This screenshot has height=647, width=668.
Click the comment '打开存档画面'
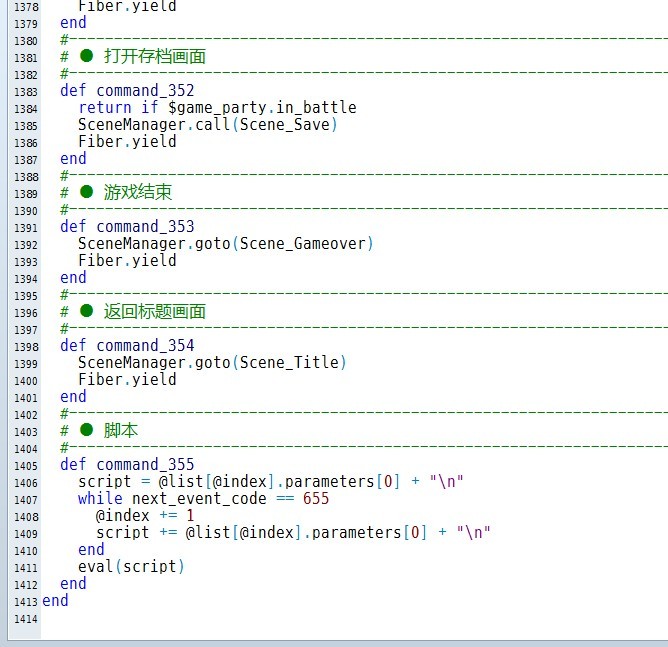(x=155, y=57)
